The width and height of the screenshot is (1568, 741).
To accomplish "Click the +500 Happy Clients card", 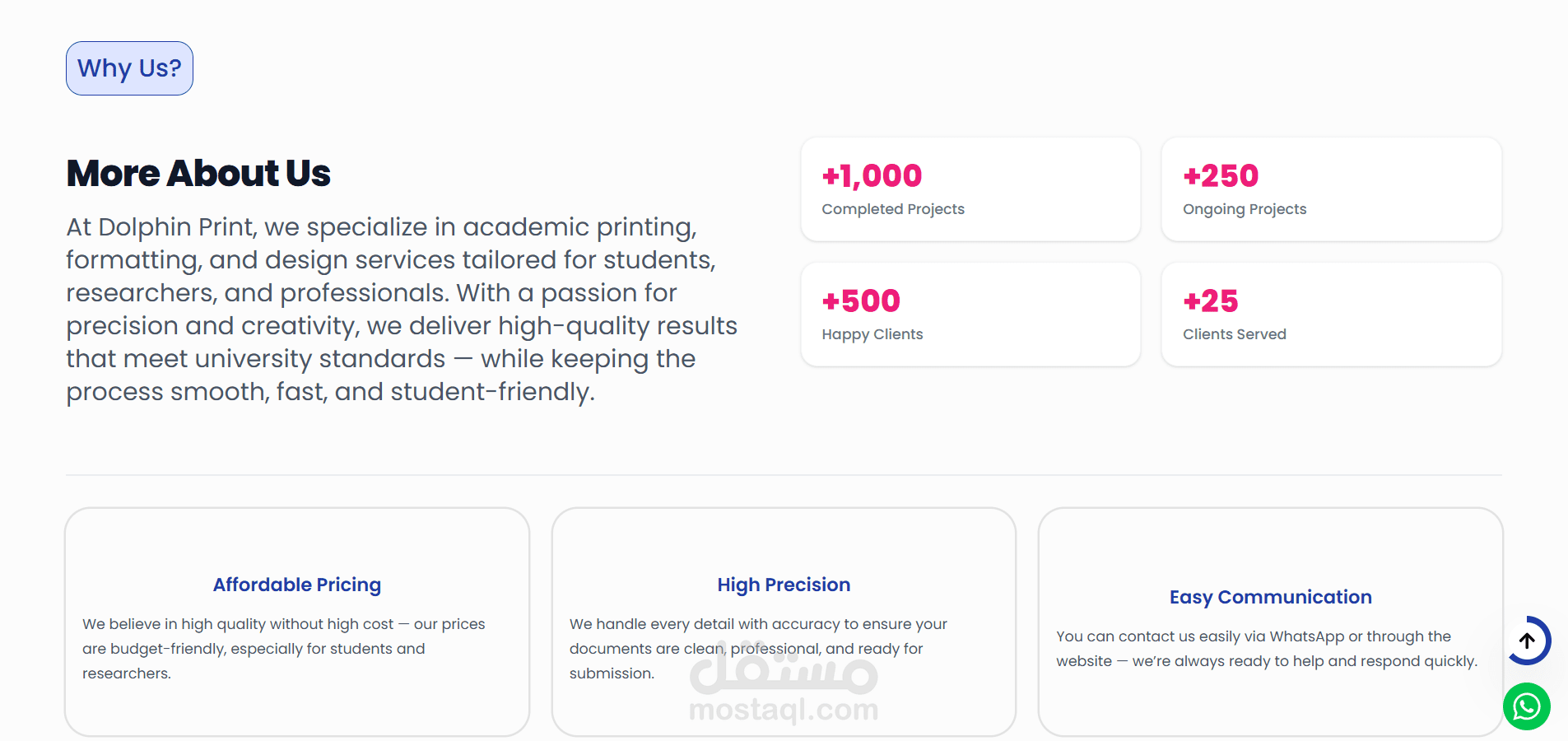I will pyautogui.click(x=970, y=315).
